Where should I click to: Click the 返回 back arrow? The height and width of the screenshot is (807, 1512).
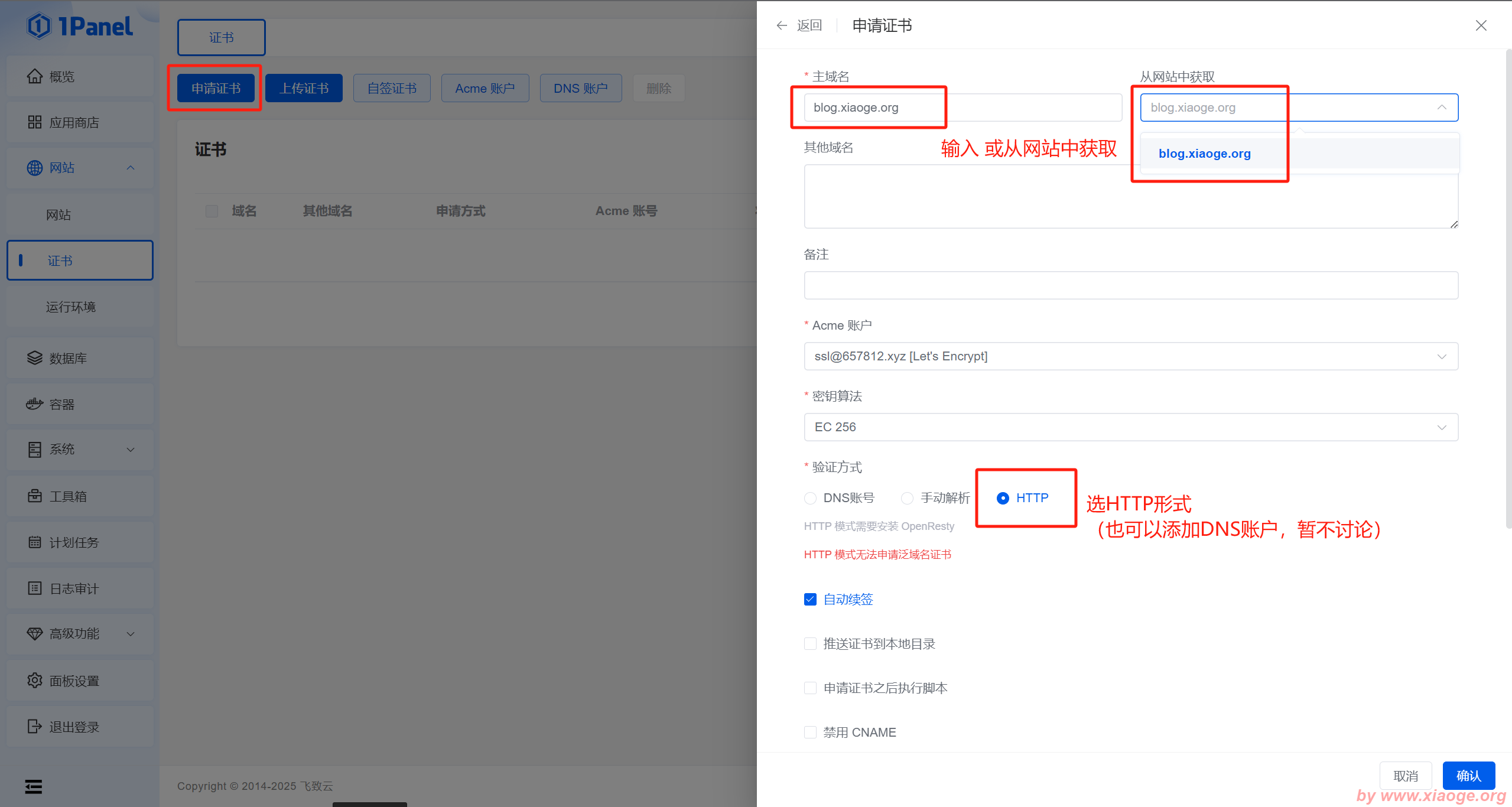(x=782, y=25)
